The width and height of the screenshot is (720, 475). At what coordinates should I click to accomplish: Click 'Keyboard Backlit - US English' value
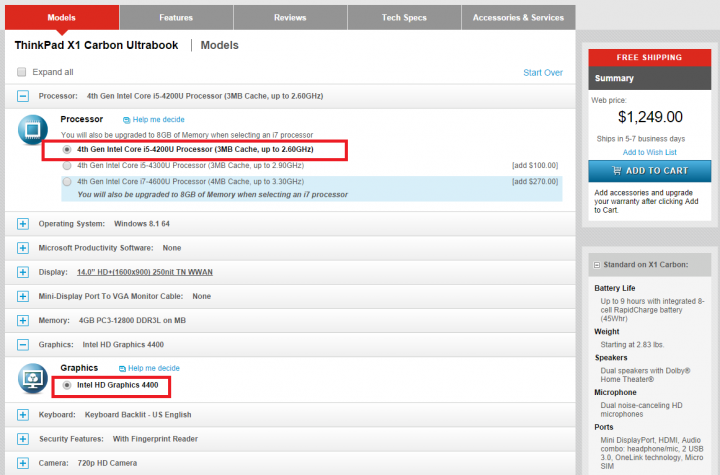[138, 415]
